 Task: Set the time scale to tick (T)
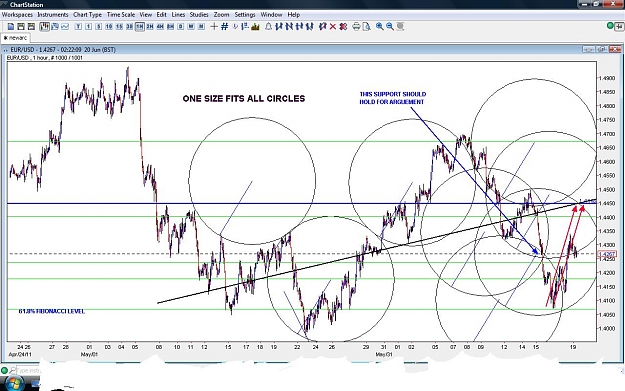point(78,27)
